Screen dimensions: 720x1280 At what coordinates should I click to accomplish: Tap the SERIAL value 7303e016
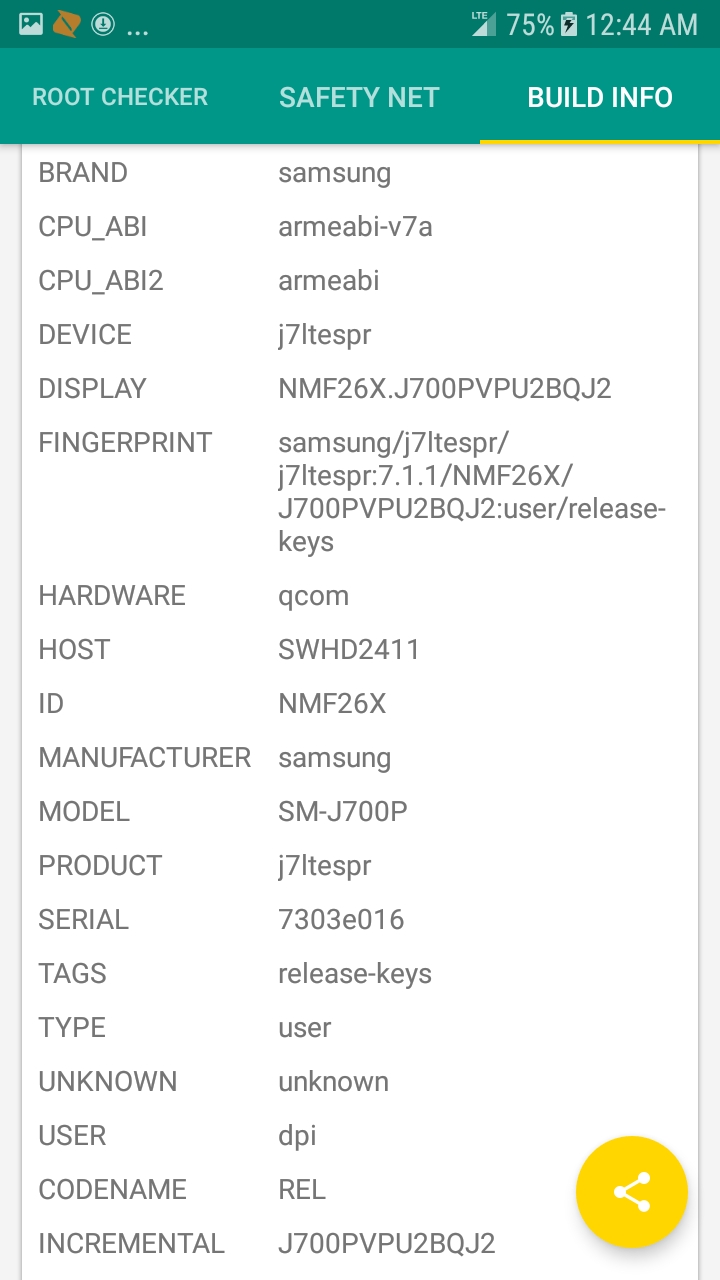pos(341,920)
